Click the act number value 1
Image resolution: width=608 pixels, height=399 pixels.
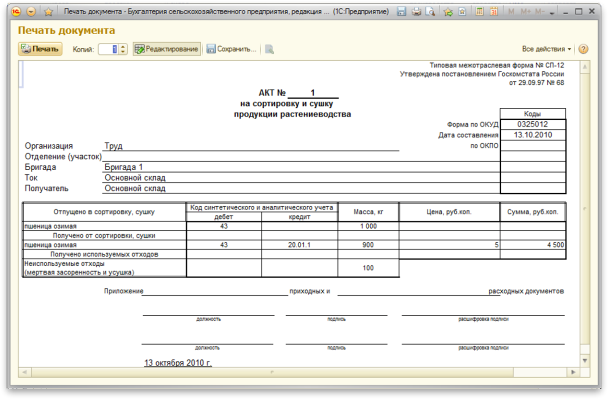click(313, 93)
